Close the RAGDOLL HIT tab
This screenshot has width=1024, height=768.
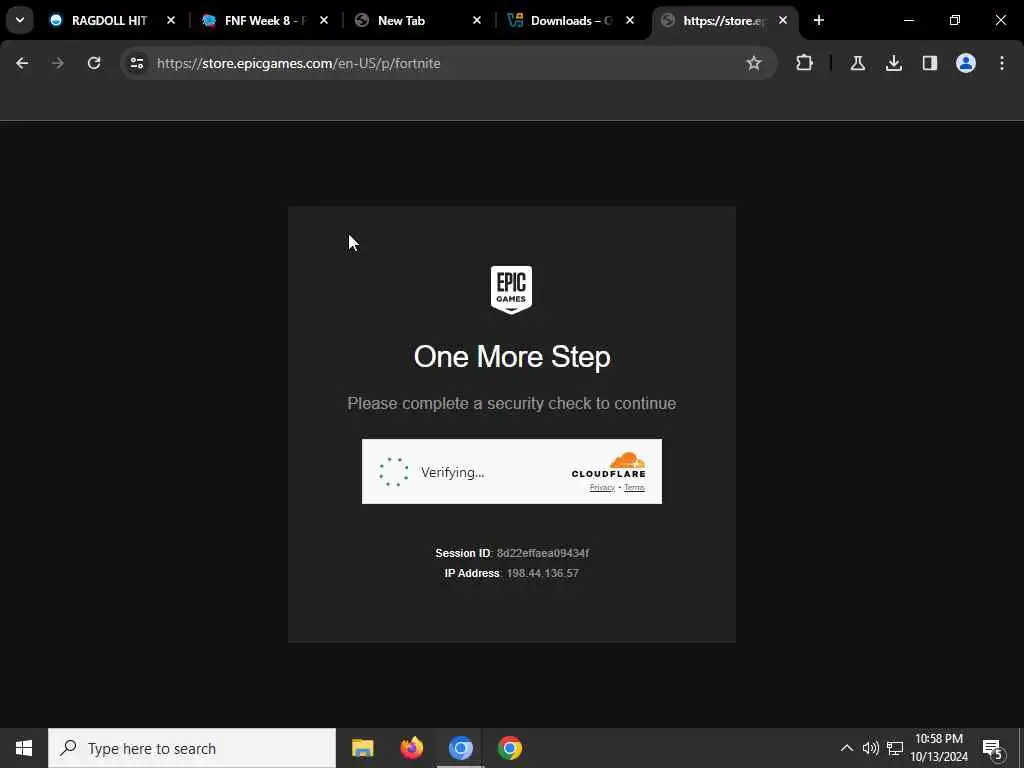point(171,20)
